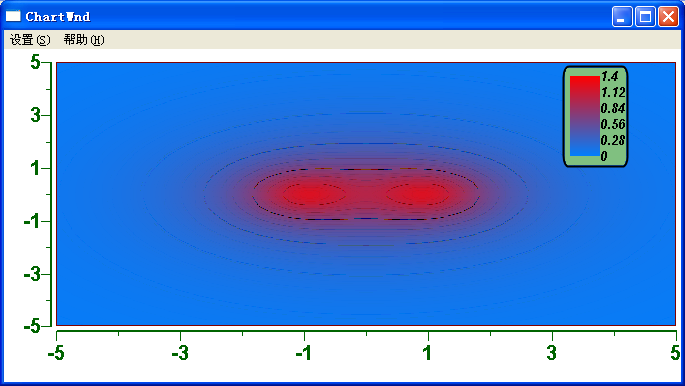Click the x-axis tick label -5

(56, 353)
